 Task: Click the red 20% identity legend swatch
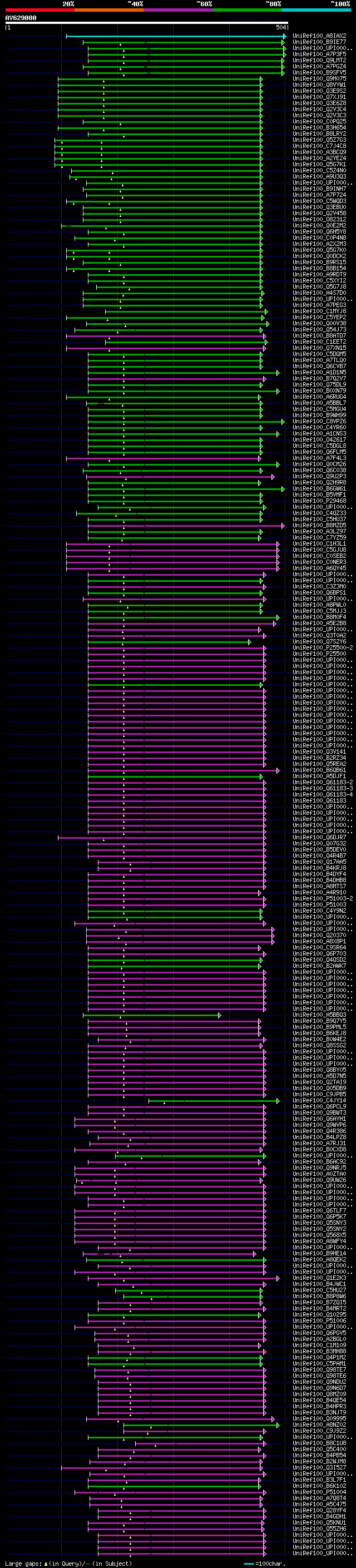click(x=40, y=11)
